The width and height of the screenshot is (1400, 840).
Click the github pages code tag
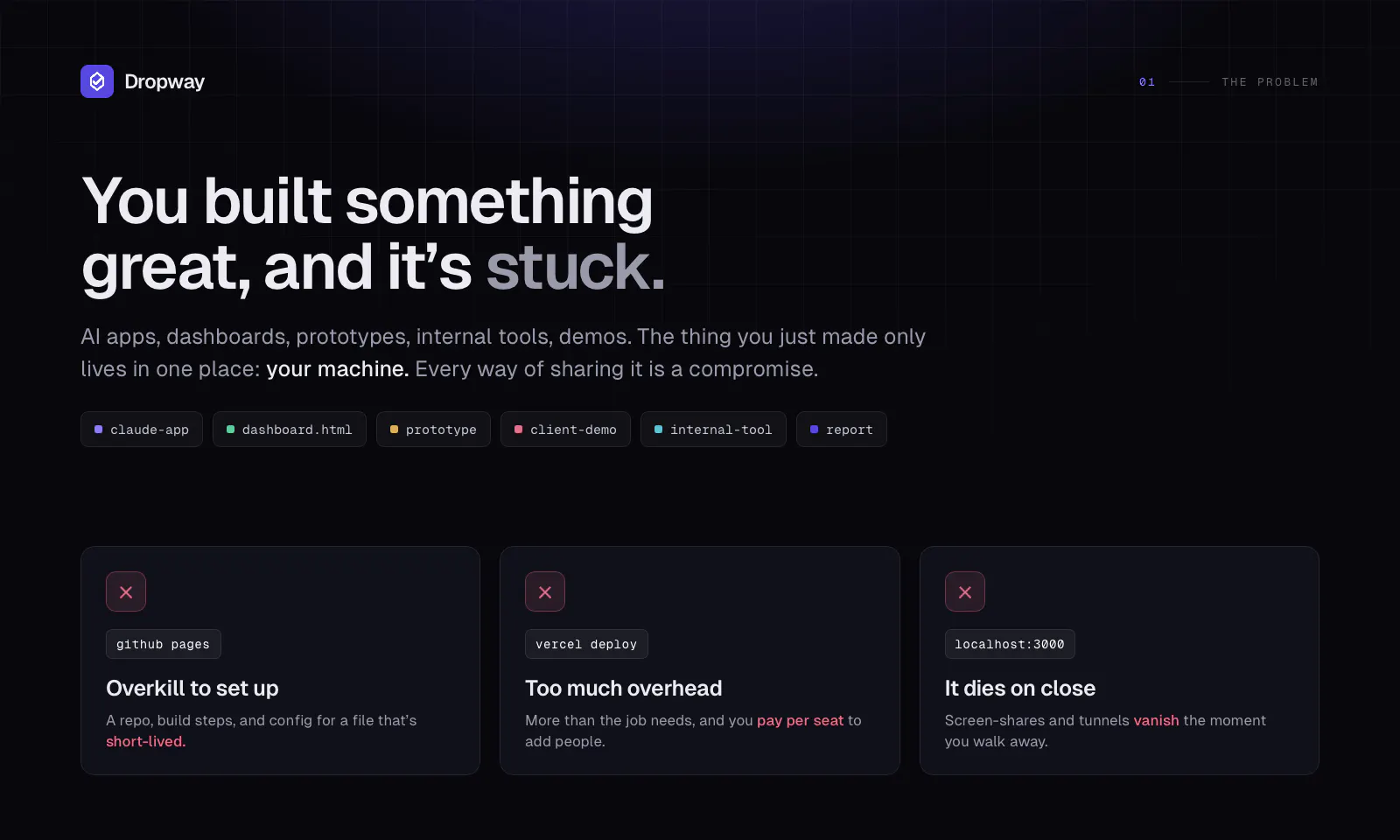[164, 644]
